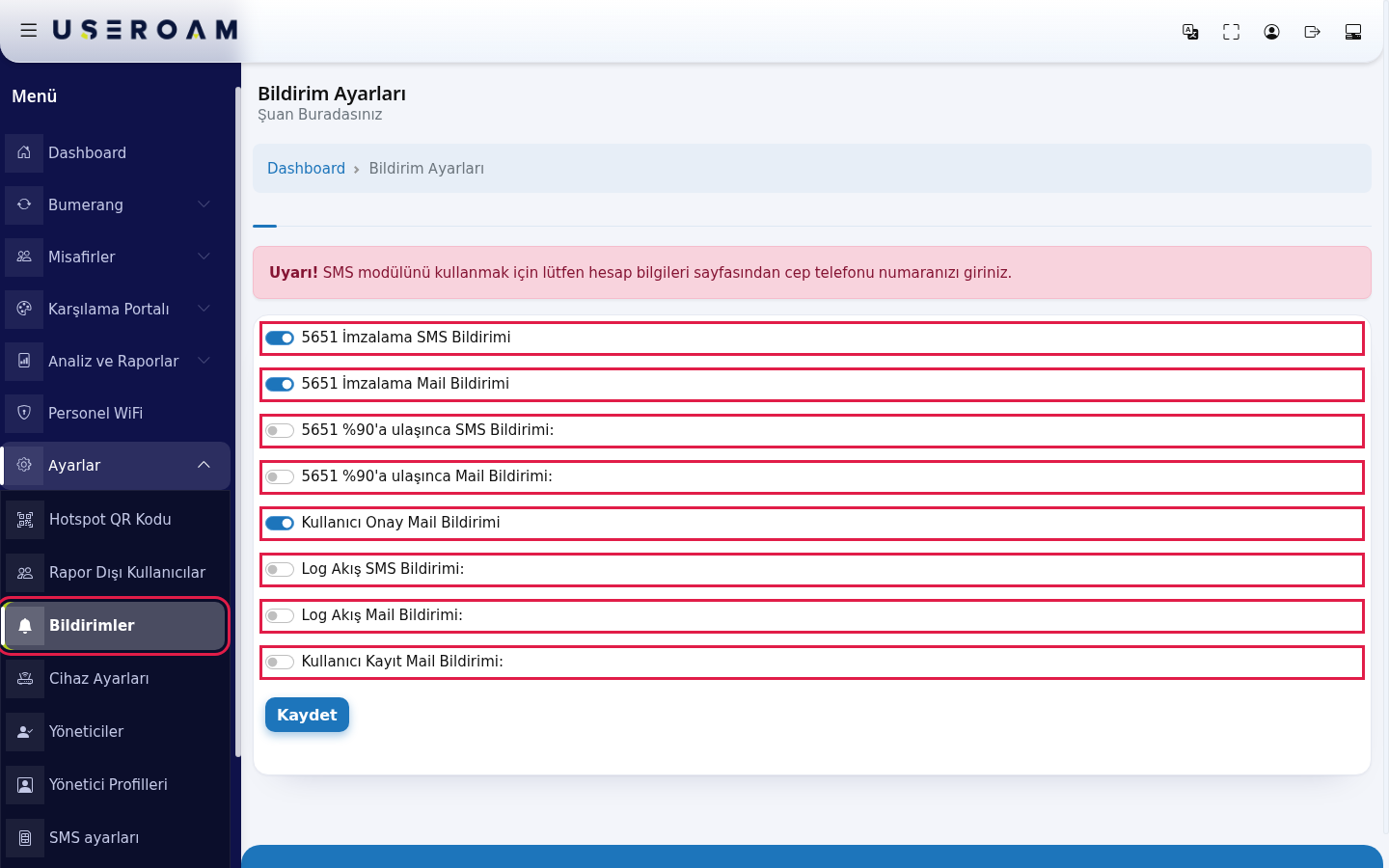Turn on Kullanıcı Kayıt Mail Bildirimi switch
The height and width of the screenshot is (868, 1389).
280,662
